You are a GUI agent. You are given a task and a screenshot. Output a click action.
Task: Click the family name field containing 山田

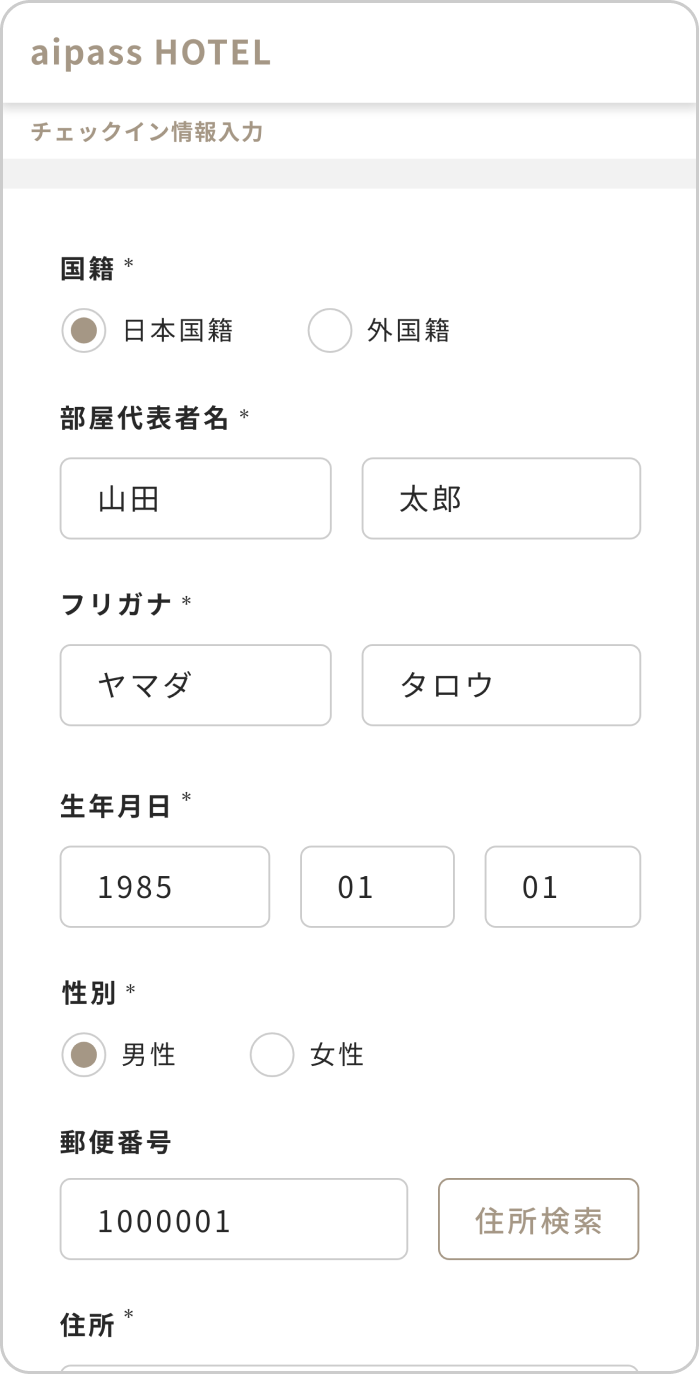[x=195, y=499]
